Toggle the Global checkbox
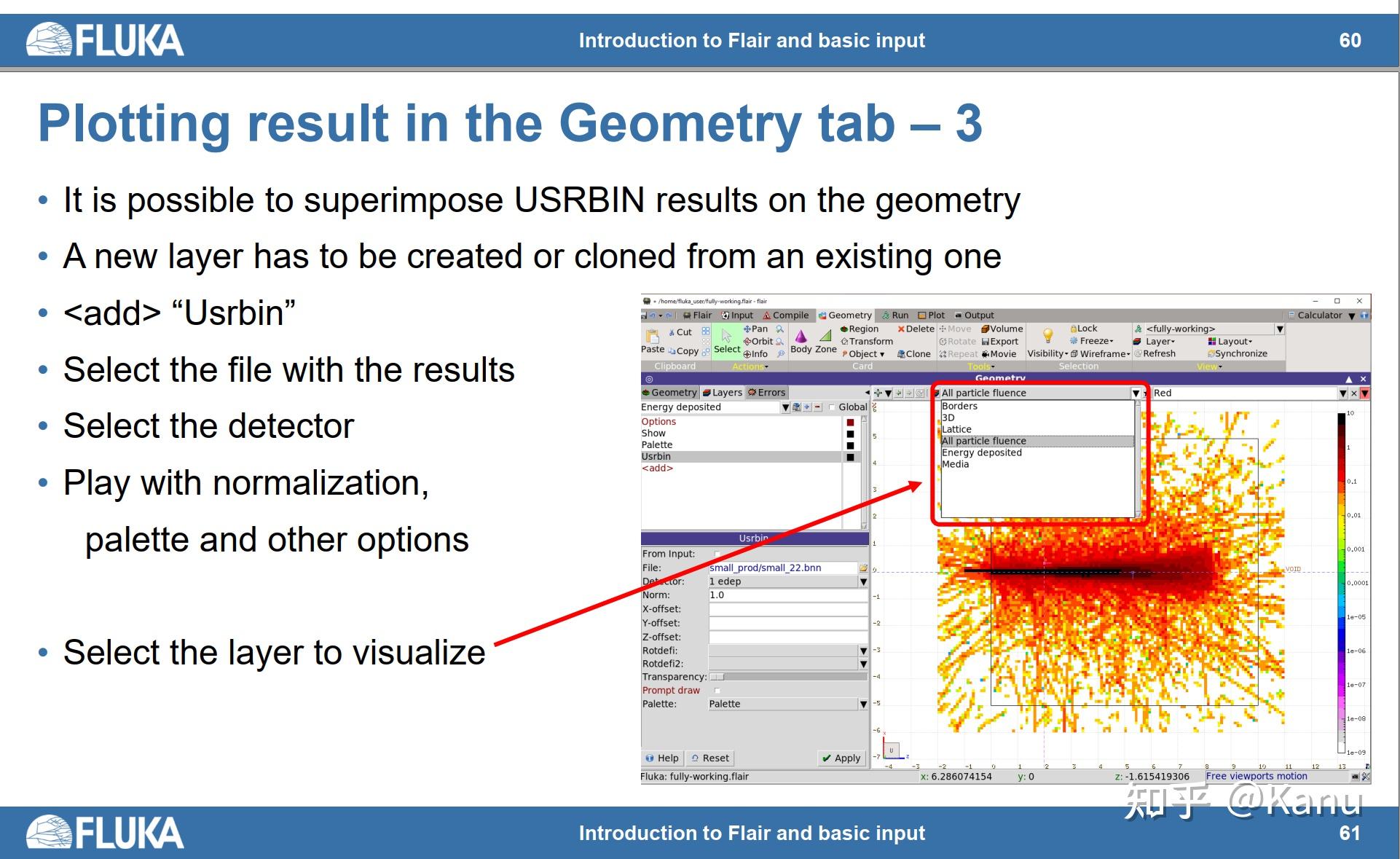1400x859 pixels. tap(832, 407)
